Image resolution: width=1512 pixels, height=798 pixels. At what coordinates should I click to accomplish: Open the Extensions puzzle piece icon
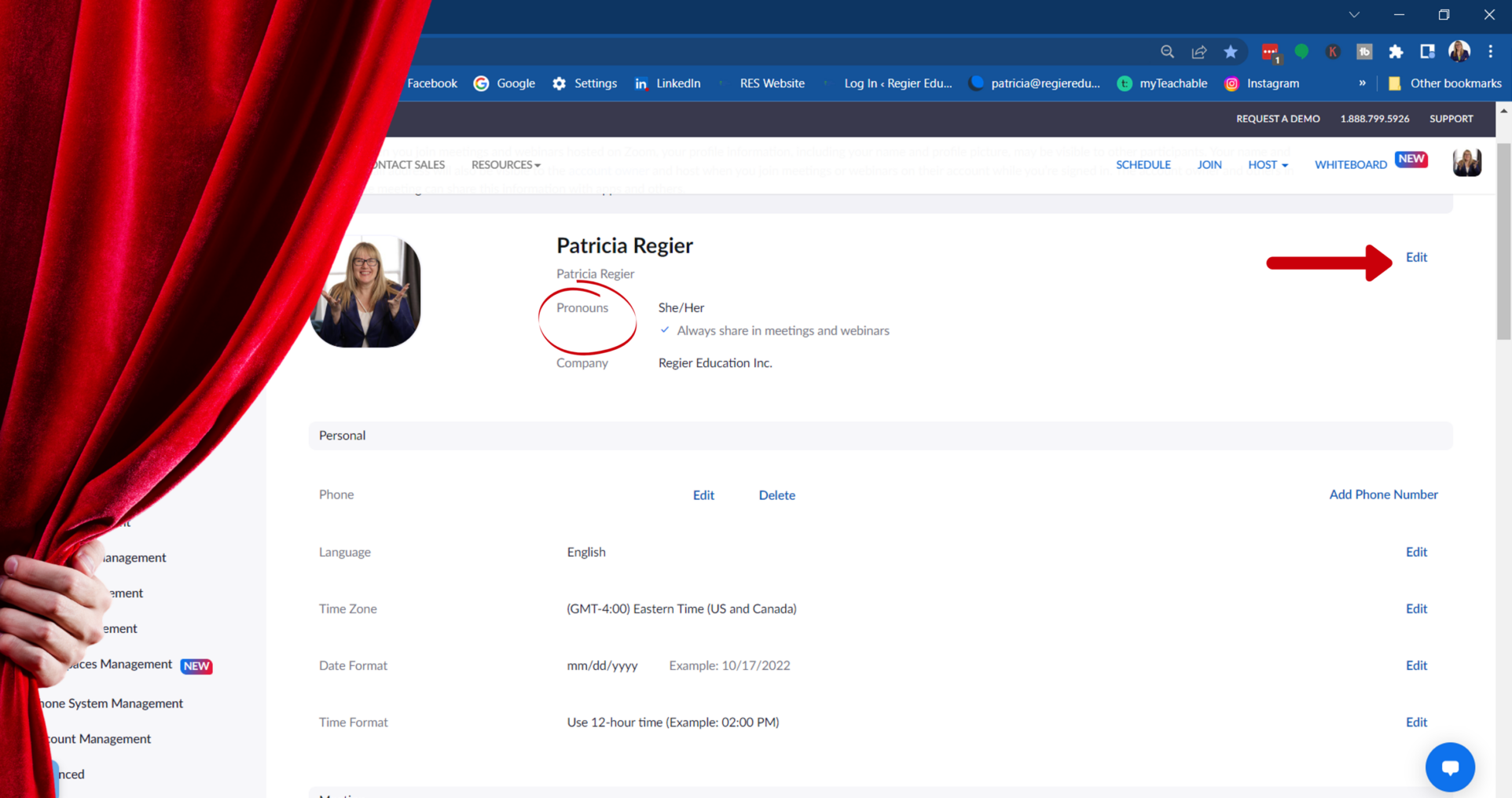point(1396,52)
